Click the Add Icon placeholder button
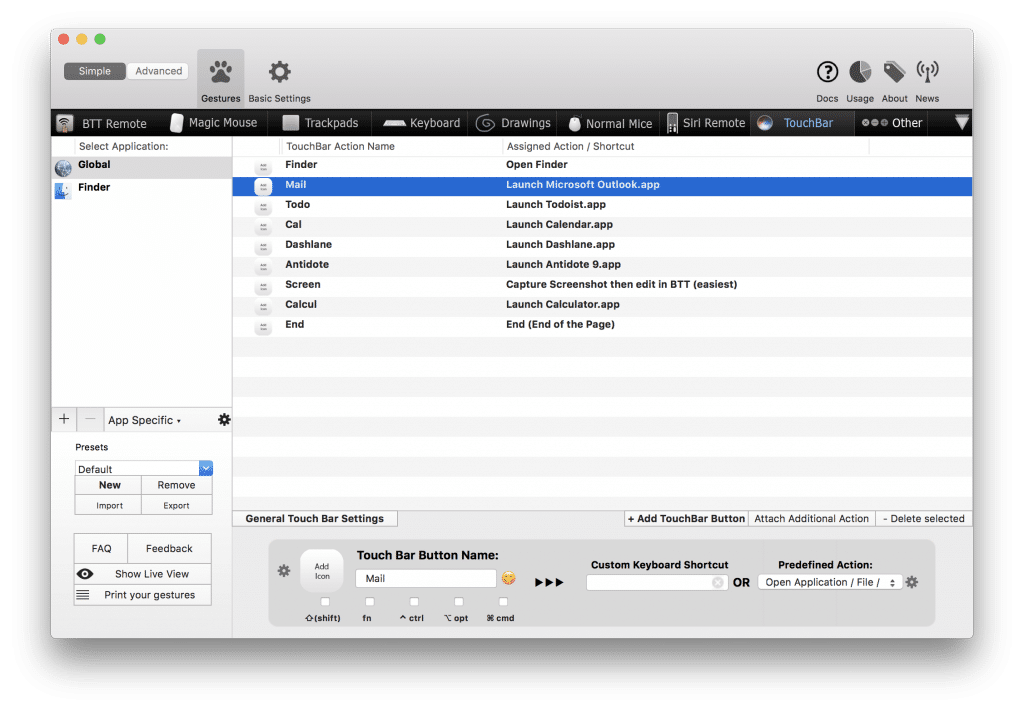Viewport: 1024px width, 711px height. click(x=322, y=571)
